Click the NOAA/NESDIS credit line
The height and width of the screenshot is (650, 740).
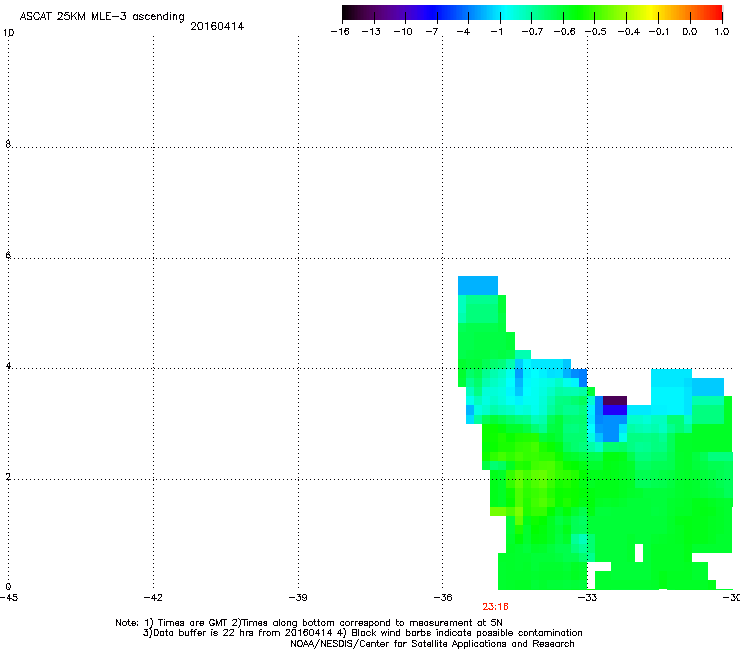point(432,644)
